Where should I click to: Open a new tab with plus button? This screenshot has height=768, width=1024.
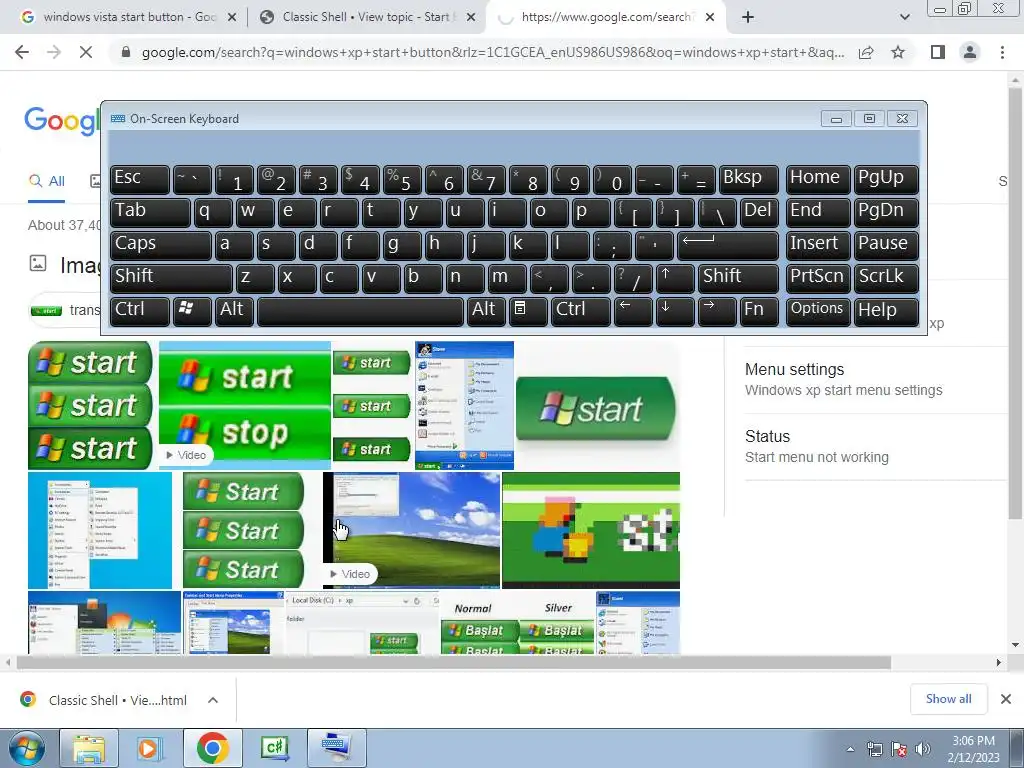click(748, 17)
